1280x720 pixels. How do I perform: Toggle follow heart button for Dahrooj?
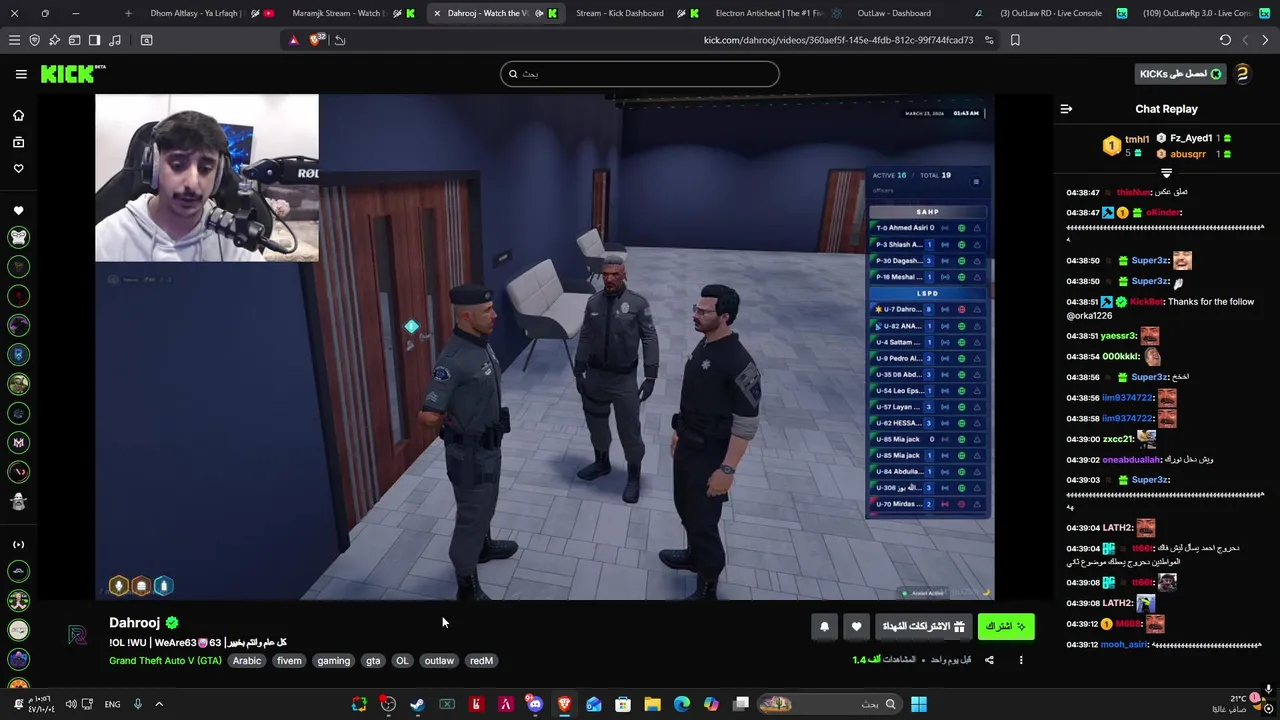tap(856, 626)
